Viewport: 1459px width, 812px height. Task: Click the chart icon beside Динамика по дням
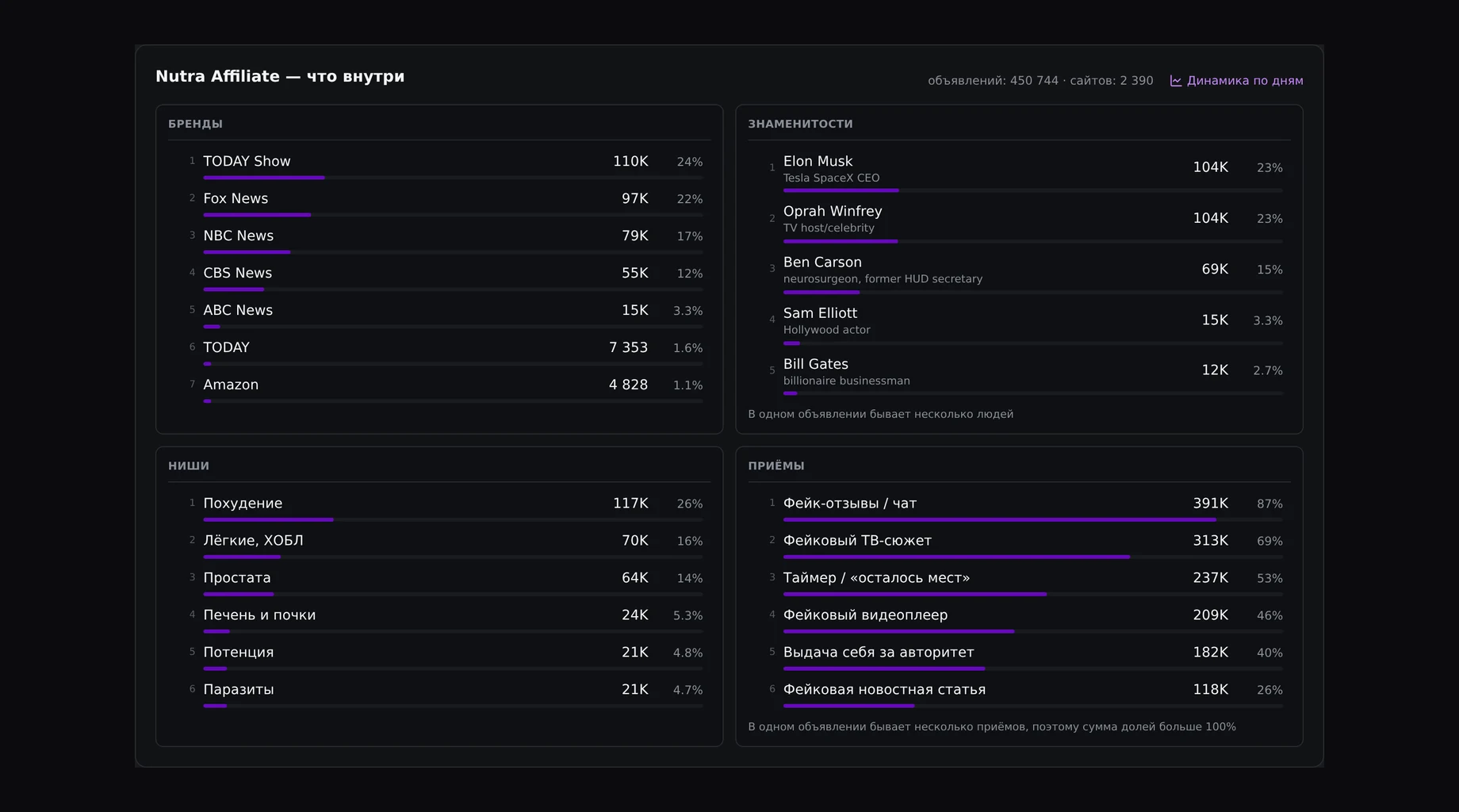click(x=1176, y=81)
